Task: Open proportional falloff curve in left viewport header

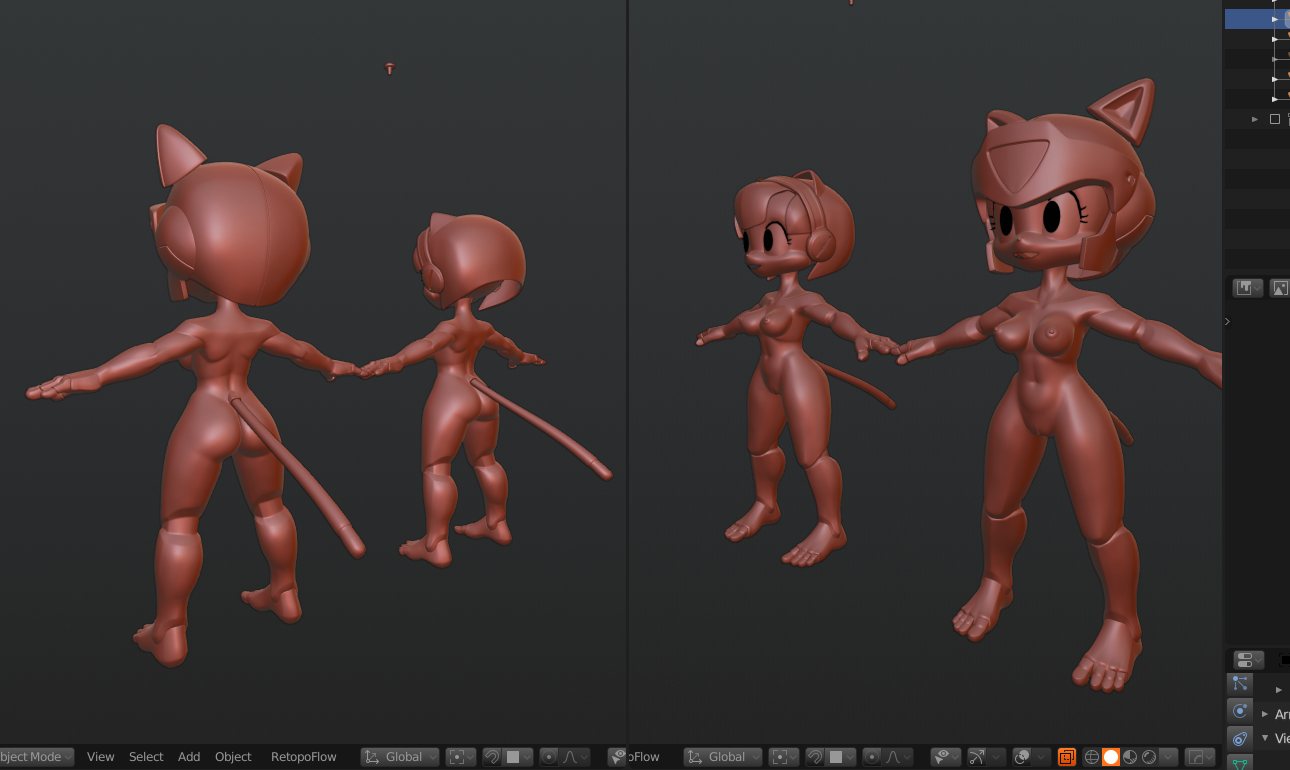Action: click(x=575, y=757)
